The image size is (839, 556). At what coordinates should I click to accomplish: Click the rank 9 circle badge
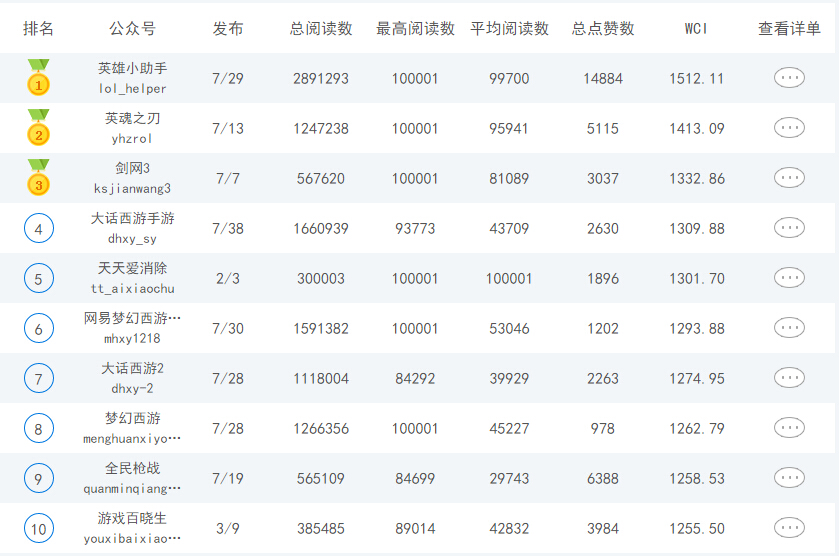(x=39, y=478)
